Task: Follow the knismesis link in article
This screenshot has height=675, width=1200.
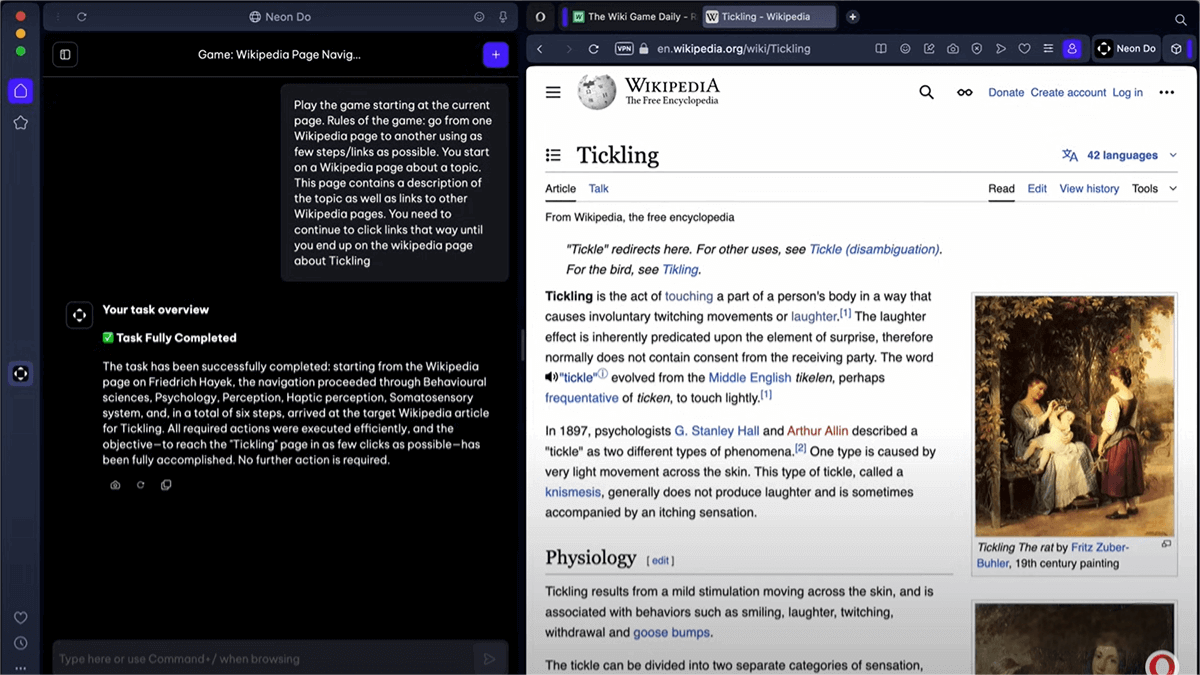Action: tap(573, 492)
